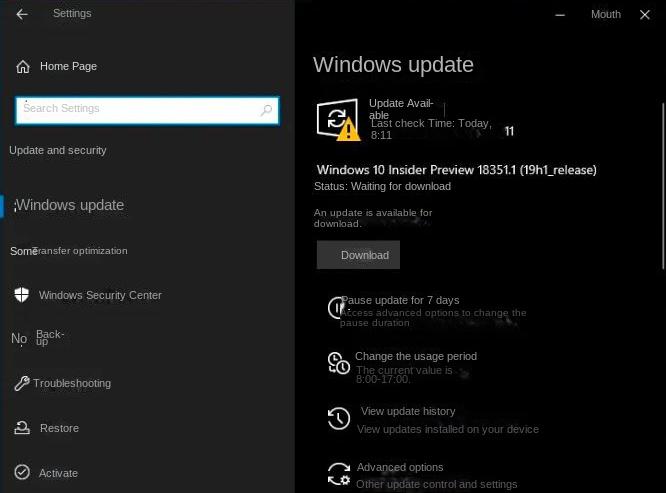The image size is (666, 493).
Task: Open Advanced options link
Action: [400, 467]
